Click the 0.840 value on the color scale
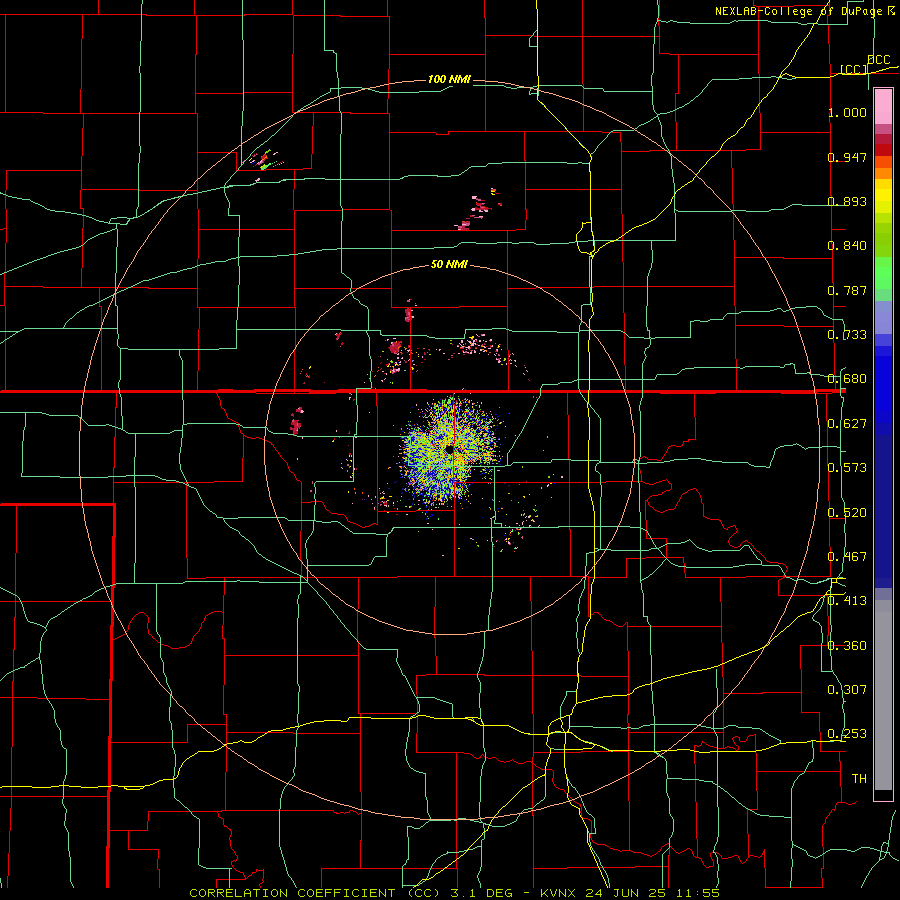 [x=847, y=246]
